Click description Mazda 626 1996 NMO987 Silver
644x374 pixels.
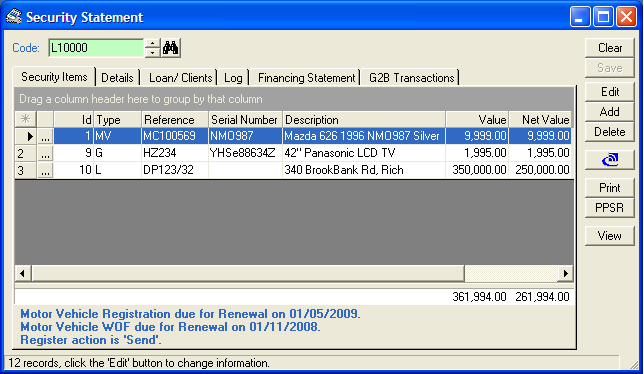click(x=364, y=136)
